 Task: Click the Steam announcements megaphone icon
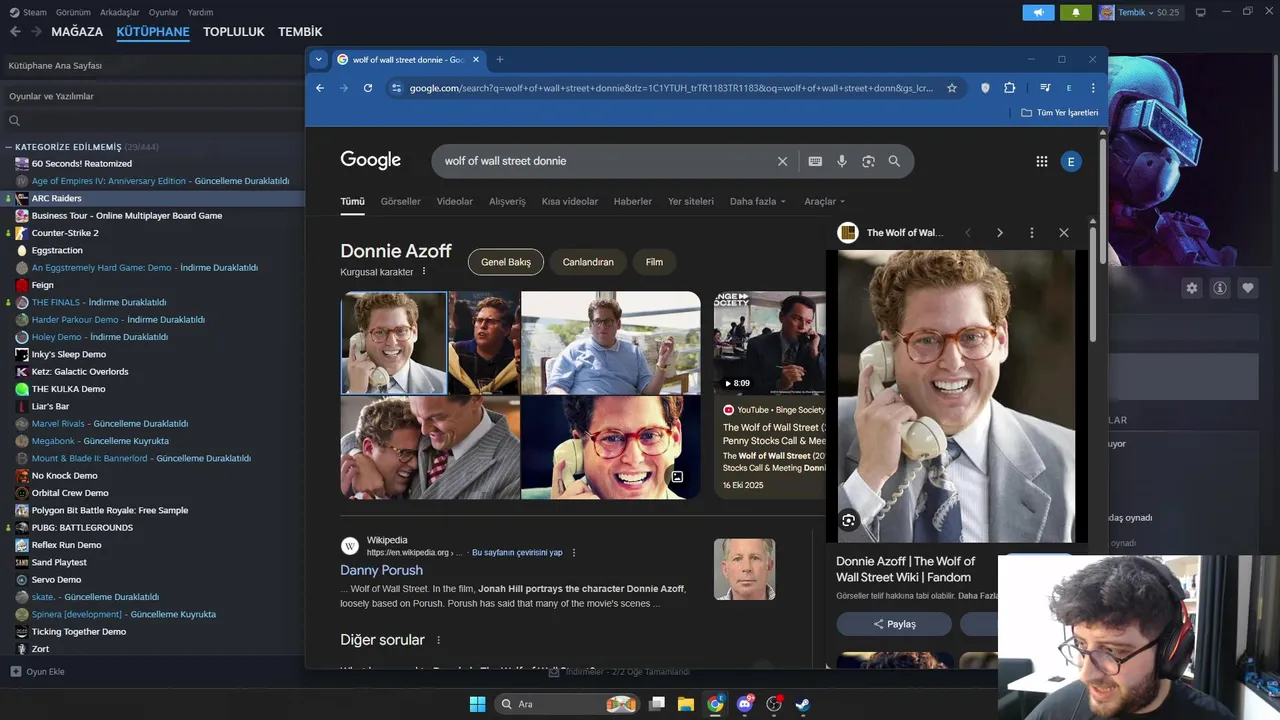click(1039, 12)
